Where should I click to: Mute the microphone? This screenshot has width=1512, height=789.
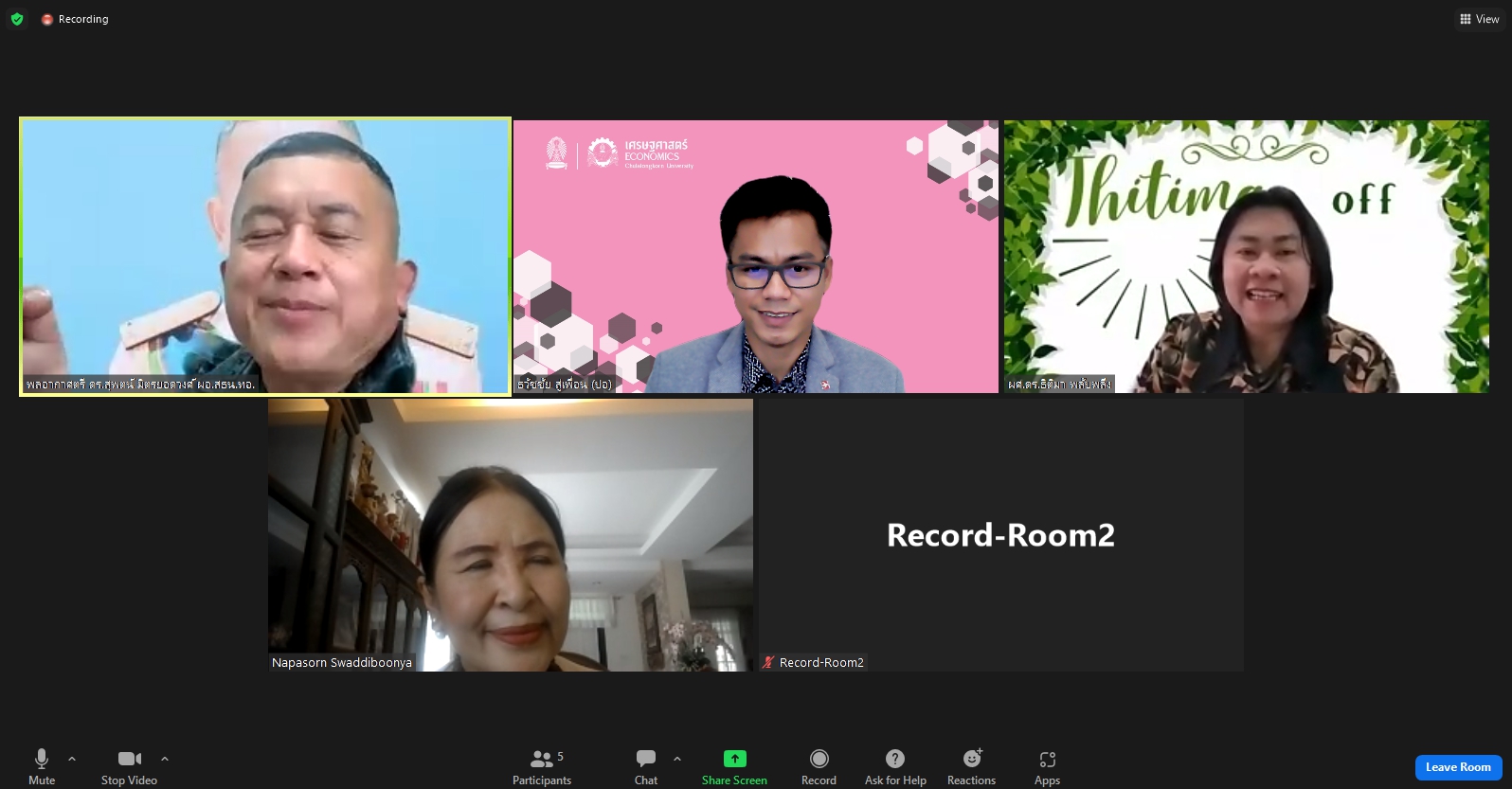click(x=42, y=765)
